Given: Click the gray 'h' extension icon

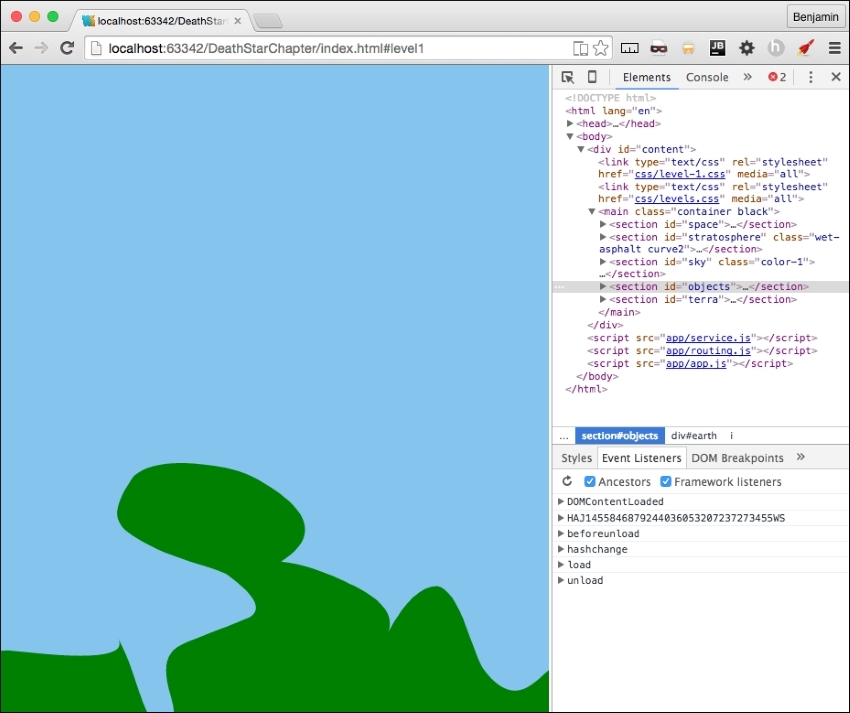Looking at the screenshot, I should pos(774,47).
